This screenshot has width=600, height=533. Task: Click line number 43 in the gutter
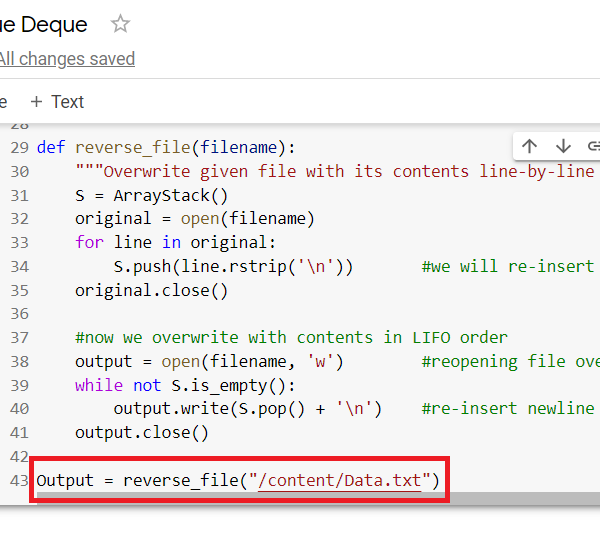coord(19,481)
